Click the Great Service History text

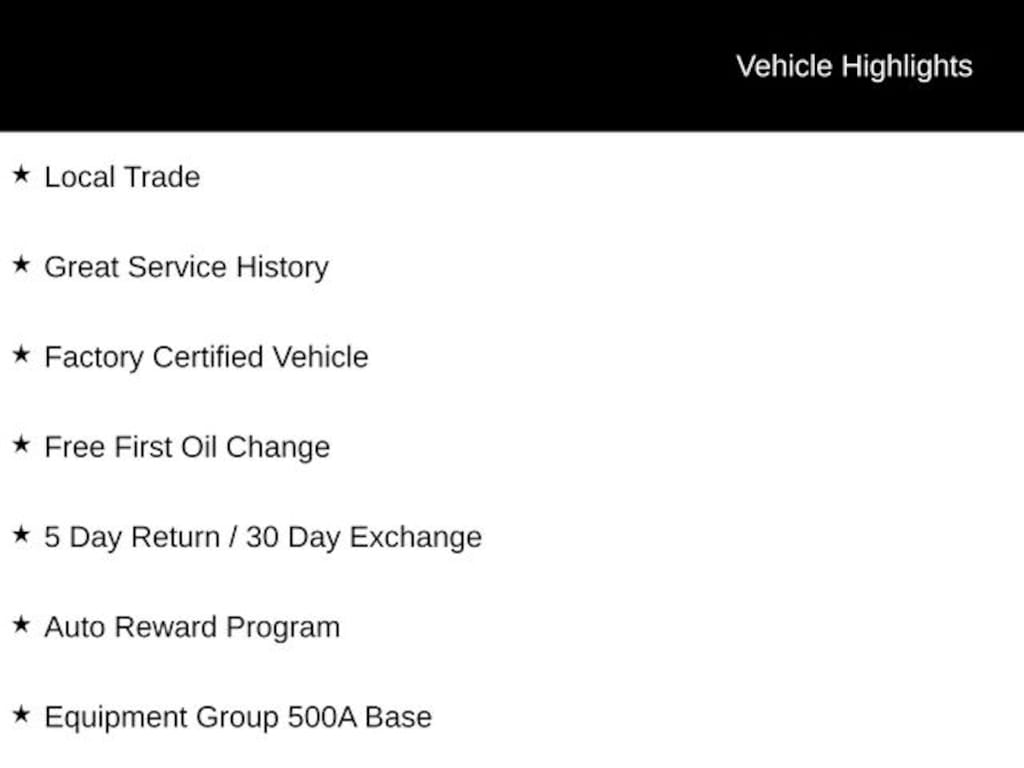(x=186, y=268)
